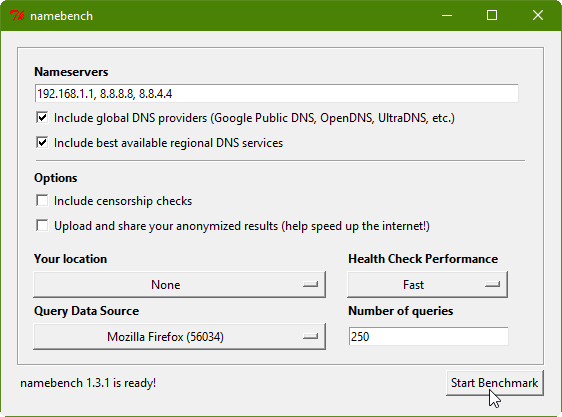The height and width of the screenshot is (417, 562).
Task: Close the namebench window
Action: 538,15
